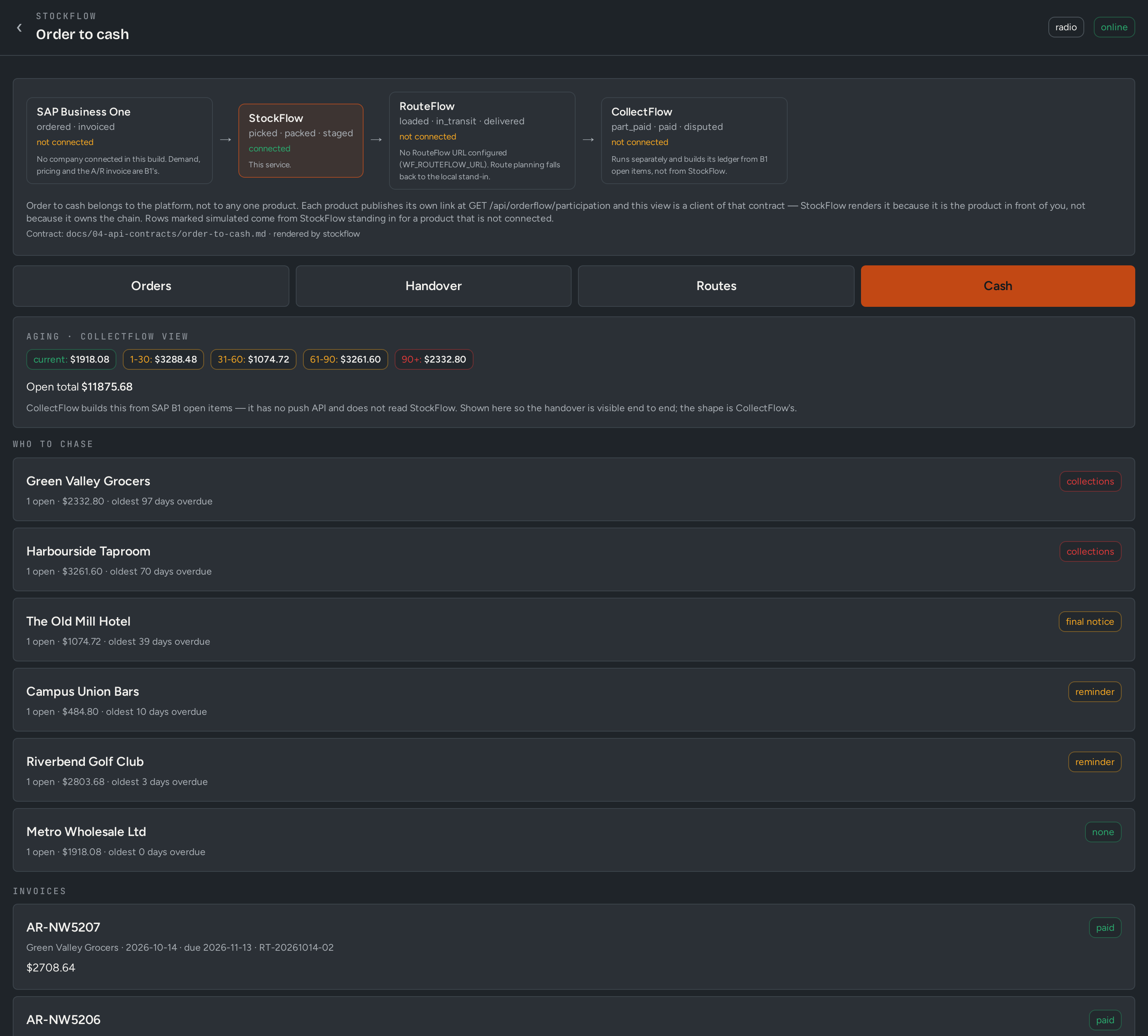This screenshot has width=1148, height=1036.
Task: Open the CollectFlow stage card
Action: (694, 141)
